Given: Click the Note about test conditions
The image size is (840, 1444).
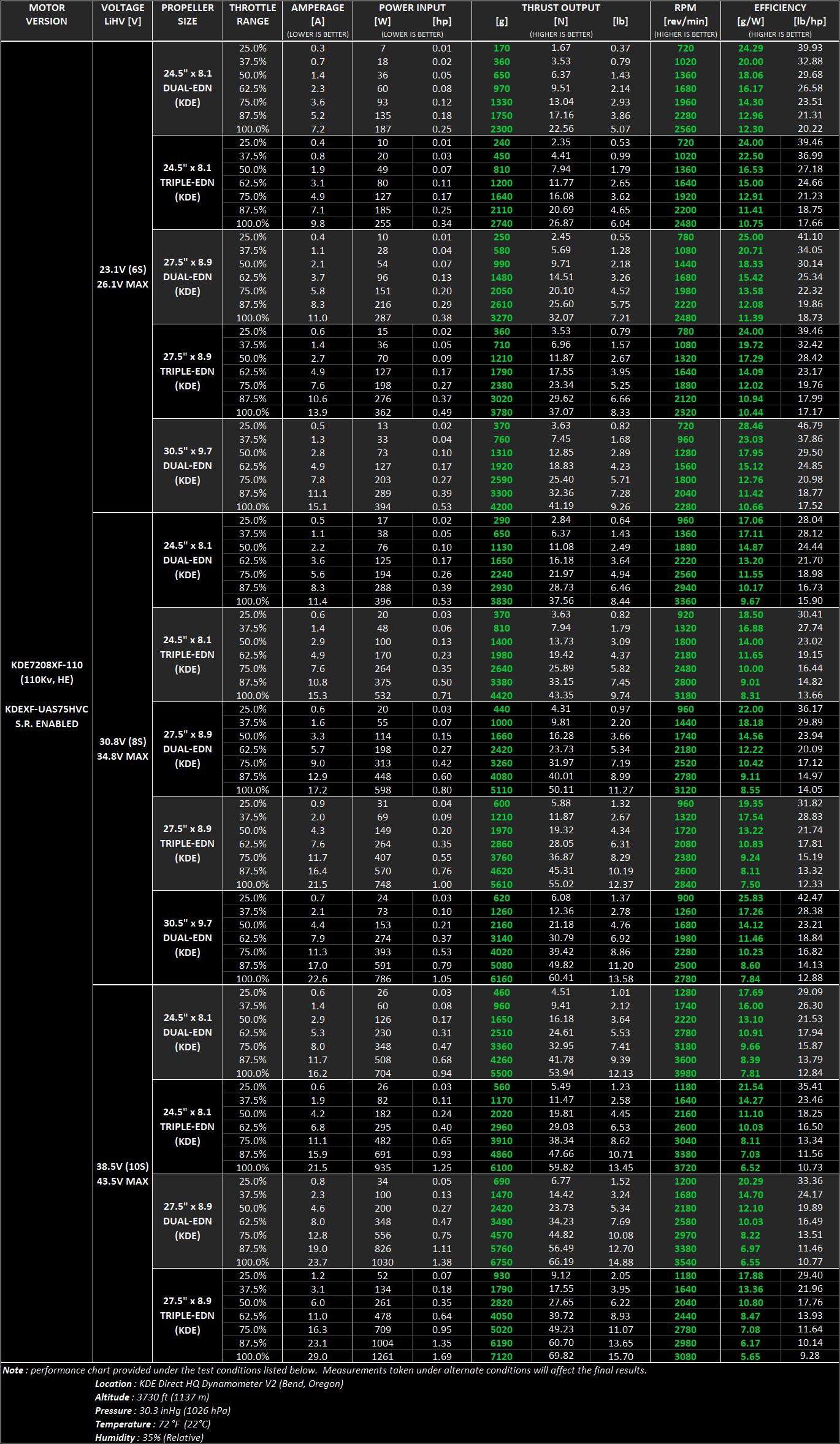Looking at the screenshot, I should pyautogui.click(x=324, y=1370).
